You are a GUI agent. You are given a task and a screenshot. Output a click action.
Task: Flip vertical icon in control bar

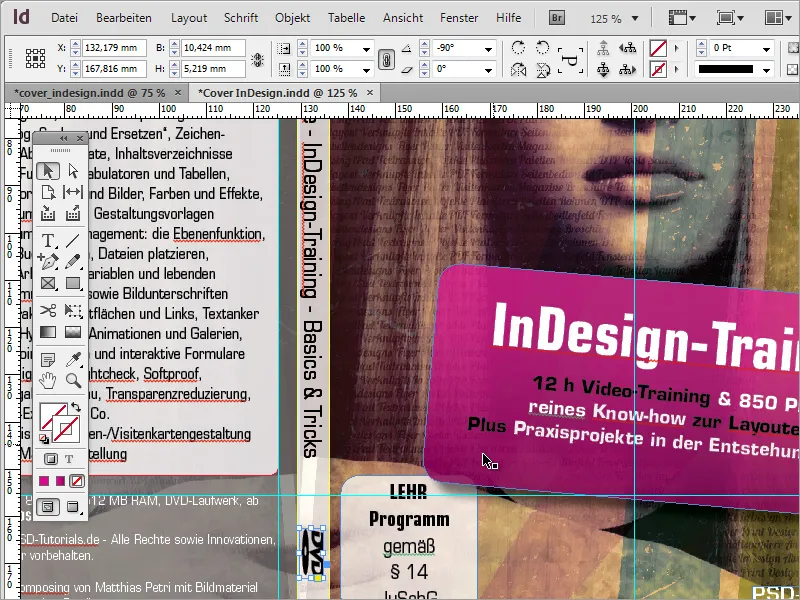coord(543,69)
